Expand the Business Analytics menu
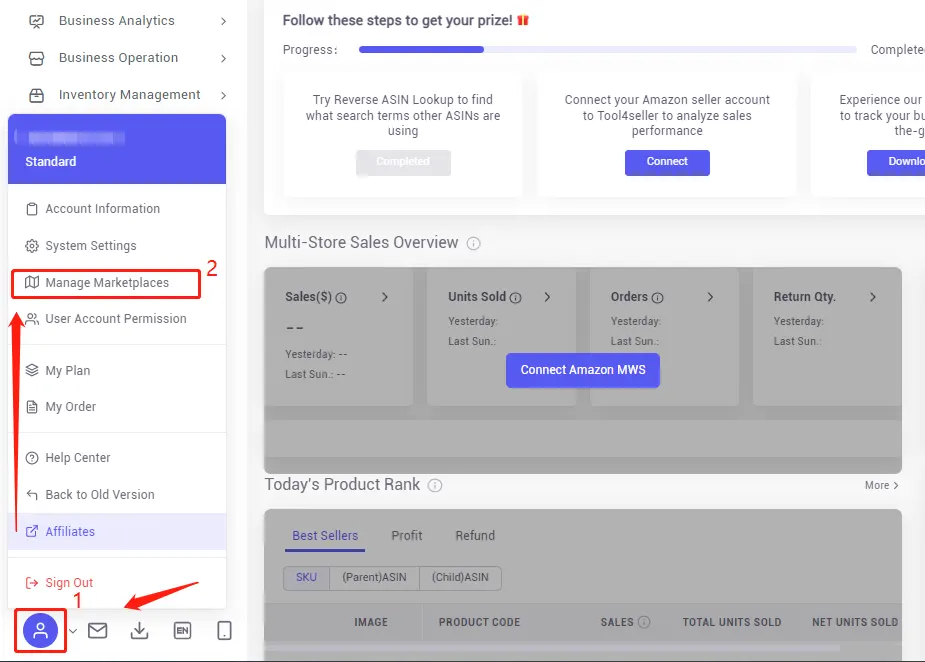This screenshot has height=662, width=925. pyautogui.click(x=116, y=20)
